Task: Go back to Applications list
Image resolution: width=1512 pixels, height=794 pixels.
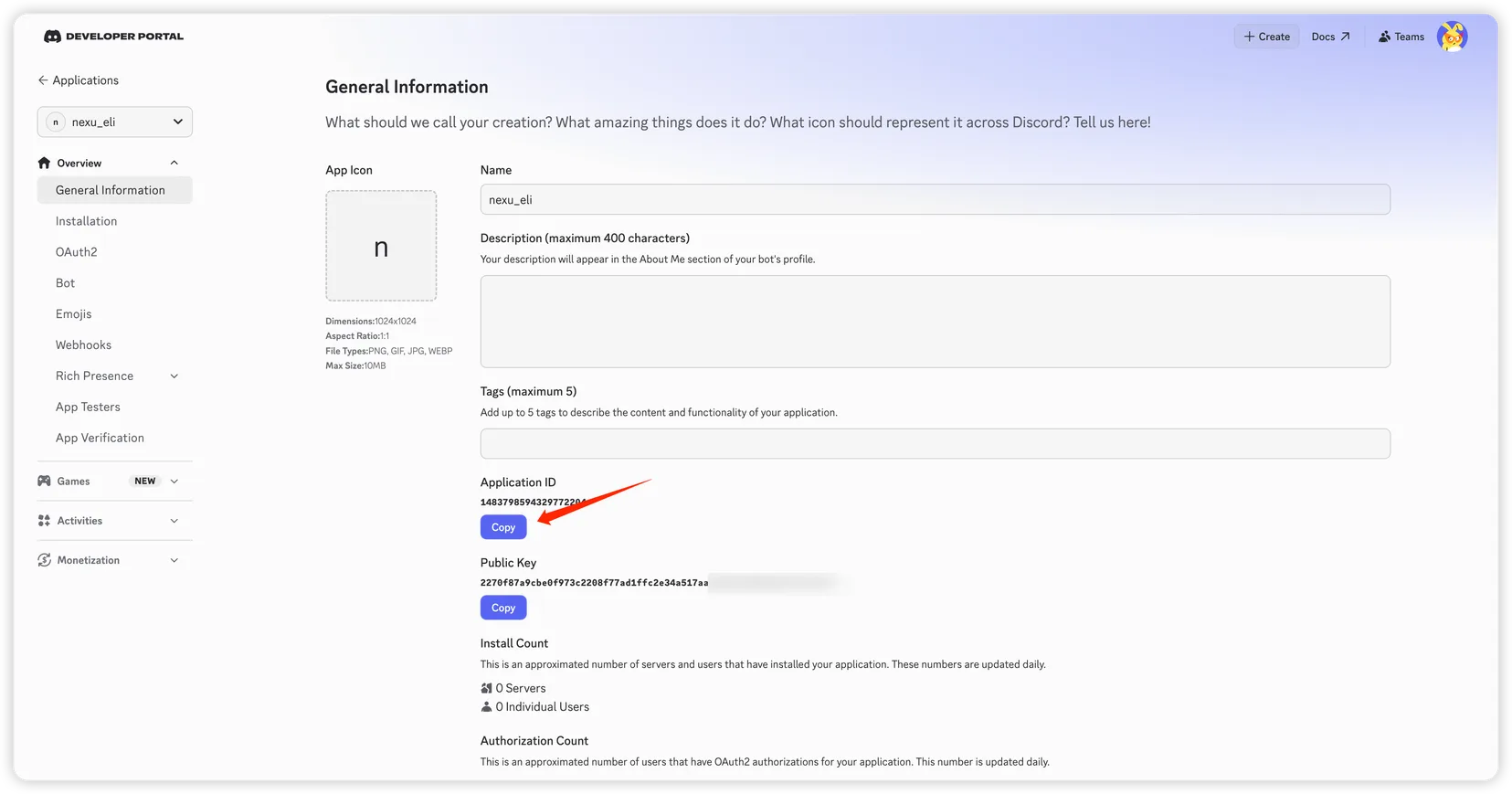Action: [x=79, y=80]
